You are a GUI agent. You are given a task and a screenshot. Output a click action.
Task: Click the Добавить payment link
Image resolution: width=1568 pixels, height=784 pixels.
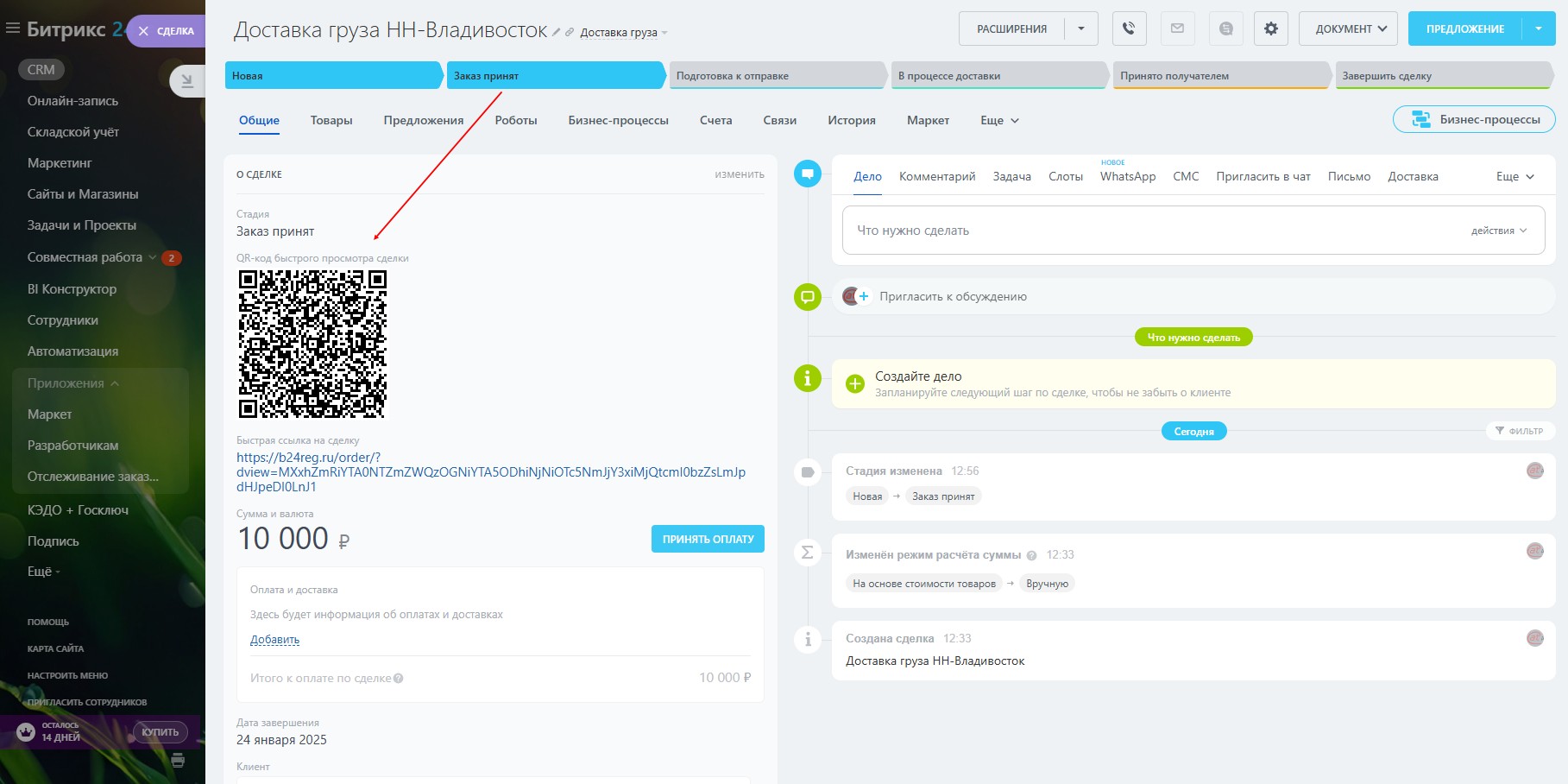(x=274, y=640)
